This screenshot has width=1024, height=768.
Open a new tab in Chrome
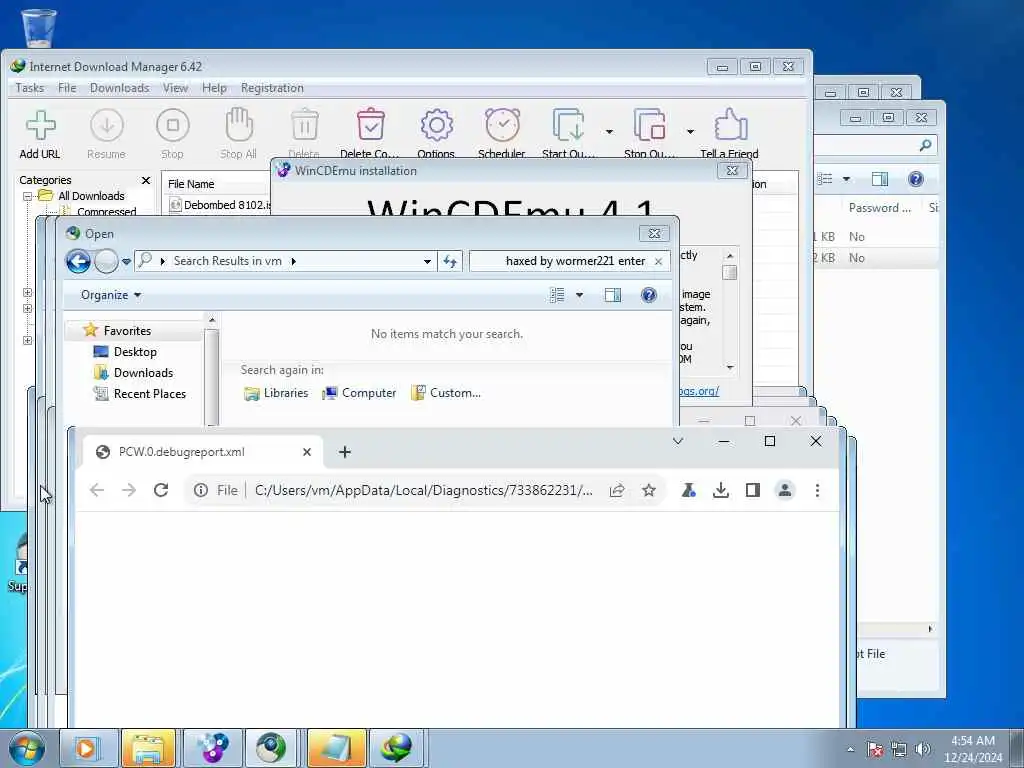point(345,452)
